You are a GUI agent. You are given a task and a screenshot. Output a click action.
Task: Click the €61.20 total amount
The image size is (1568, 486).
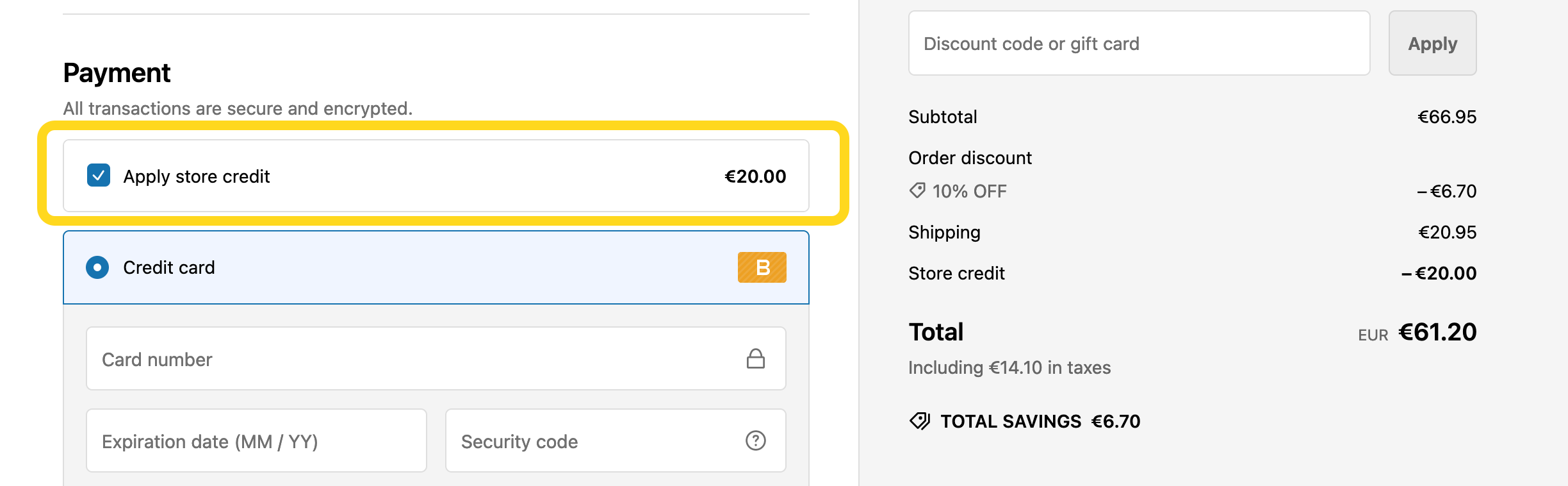[1437, 332]
